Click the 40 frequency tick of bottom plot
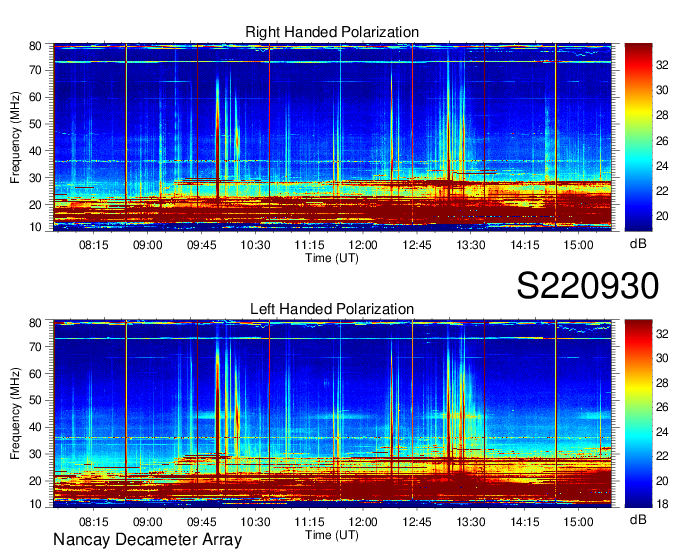 tap(35, 428)
